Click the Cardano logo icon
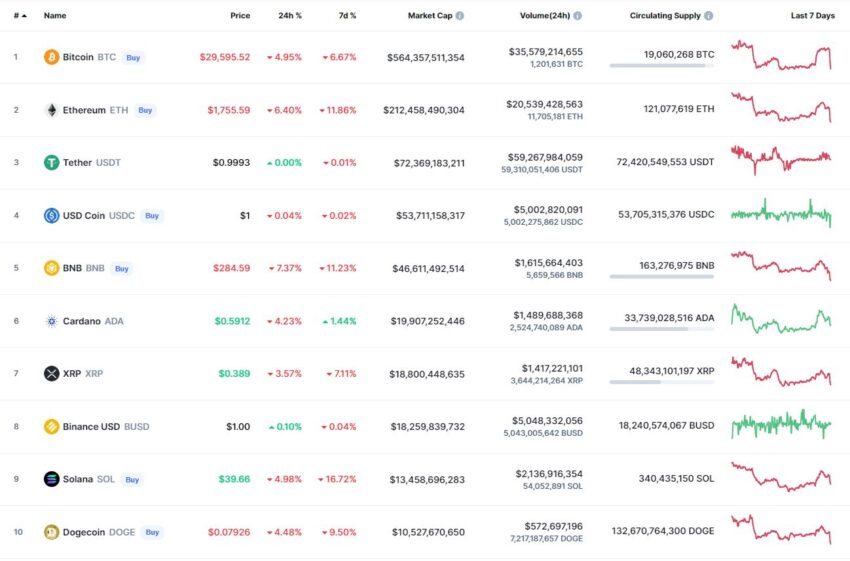 click(51, 321)
